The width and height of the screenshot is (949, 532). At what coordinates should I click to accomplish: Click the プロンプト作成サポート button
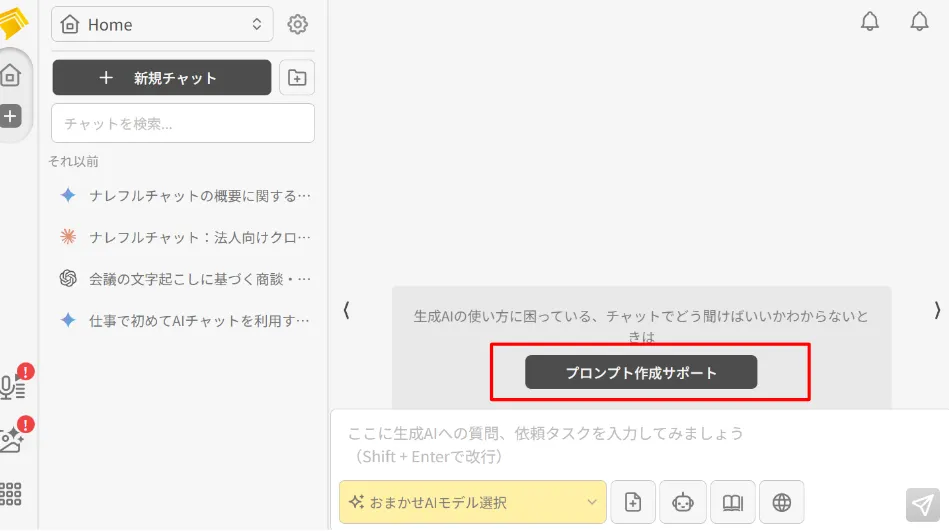pos(641,372)
